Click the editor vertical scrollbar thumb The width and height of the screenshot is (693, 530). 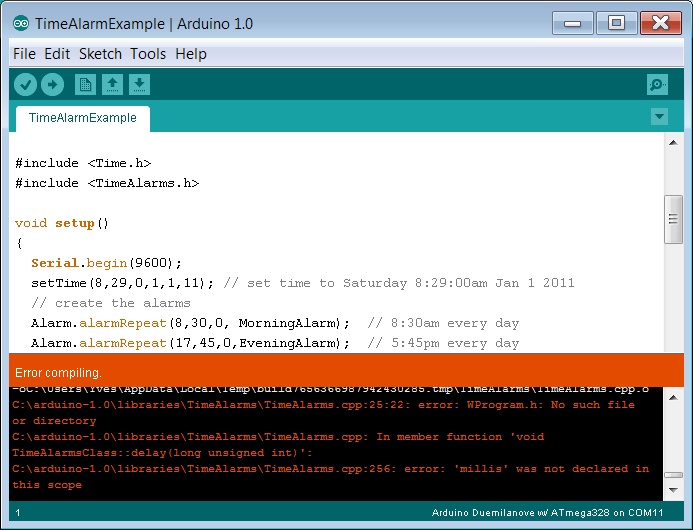pos(673,219)
